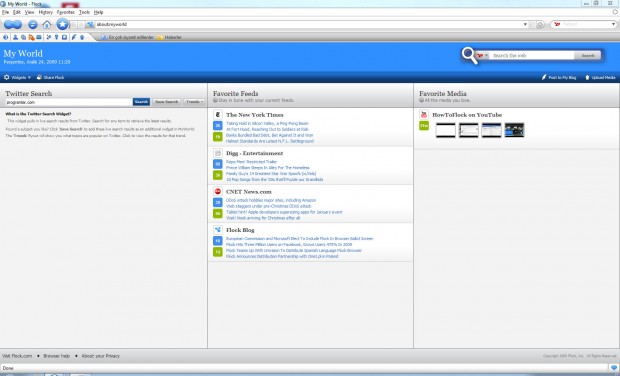Click the reload page icon
The width and height of the screenshot is (620, 376).
(x=33, y=25)
